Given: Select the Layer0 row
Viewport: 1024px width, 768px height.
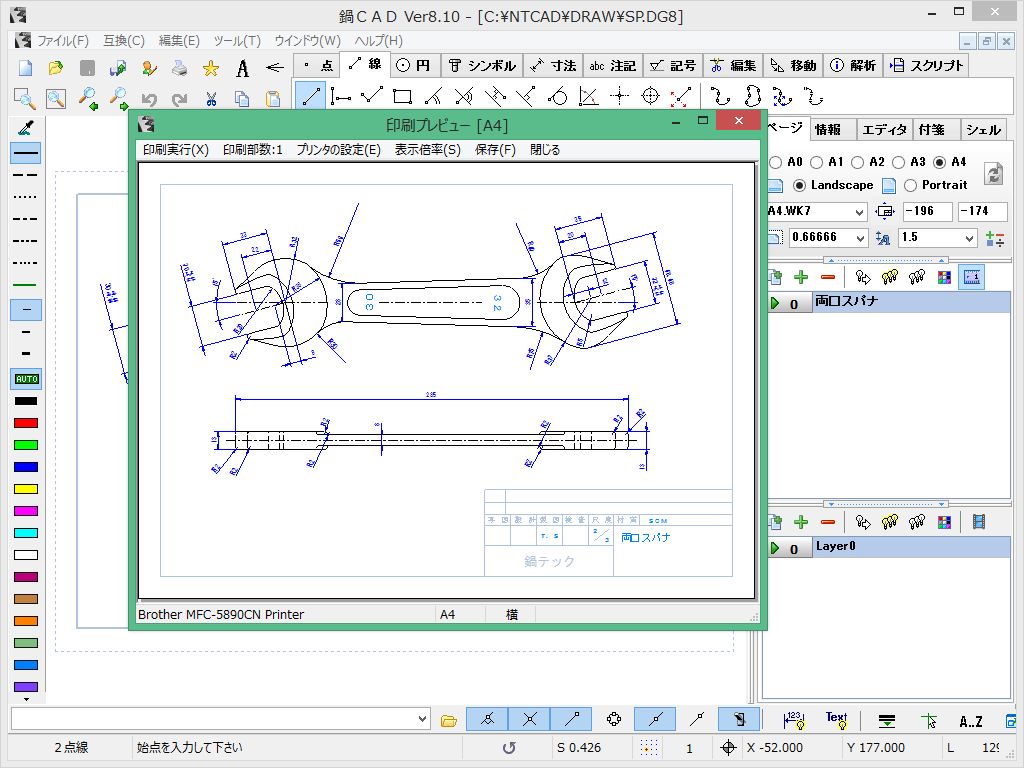Looking at the screenshot, I should tap(889, 547).
